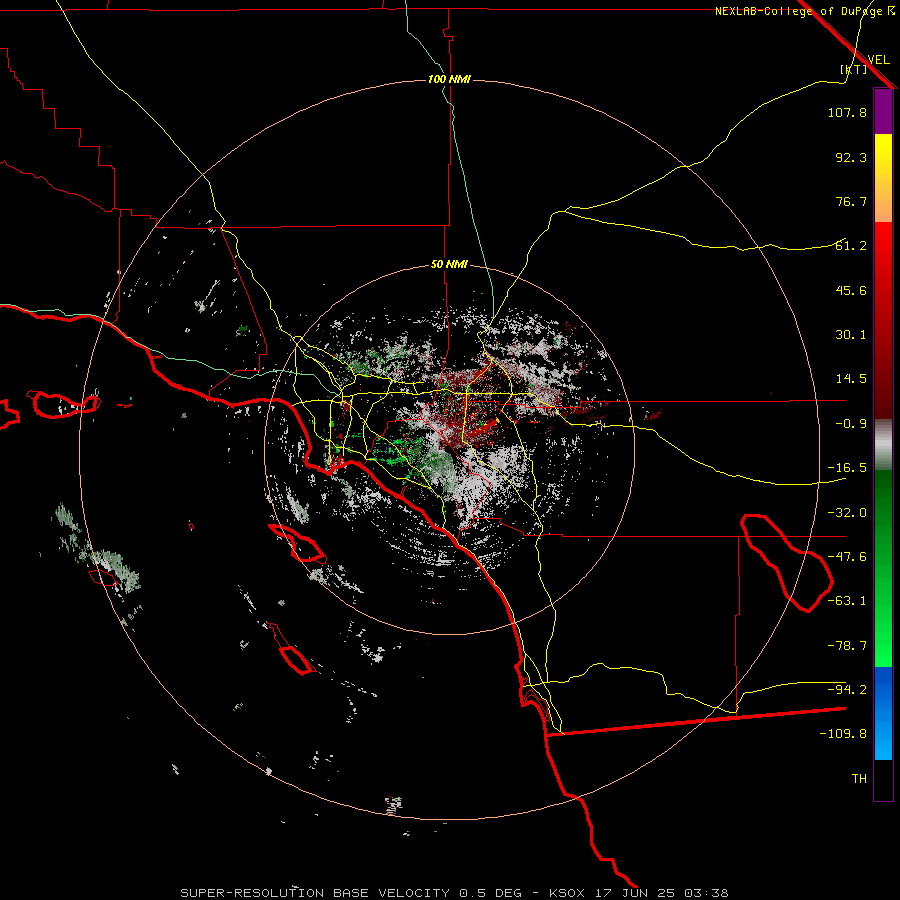Select the -94.2 velocity scale value
This screenshot has height=900, width=900.
(847, 690)
